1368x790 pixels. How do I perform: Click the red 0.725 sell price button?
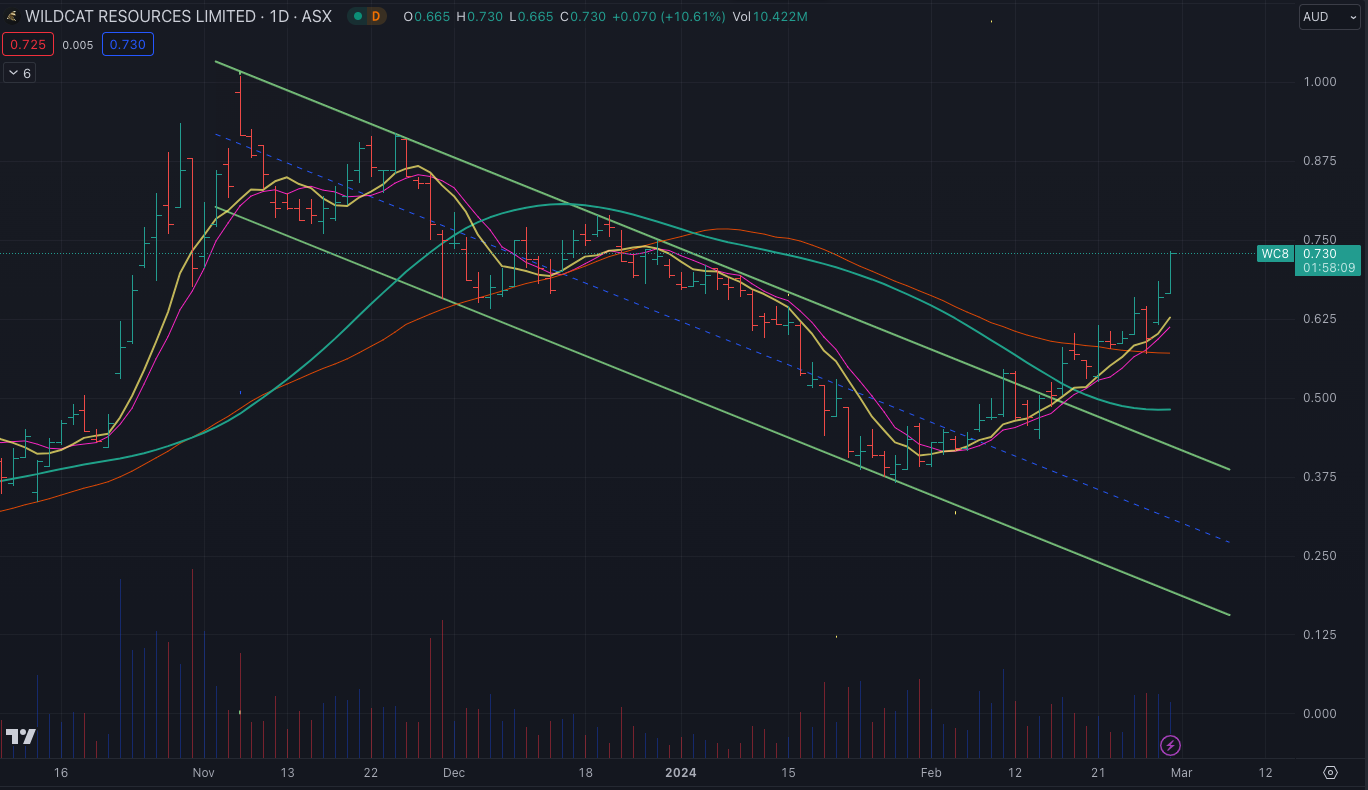pos(27,45)
